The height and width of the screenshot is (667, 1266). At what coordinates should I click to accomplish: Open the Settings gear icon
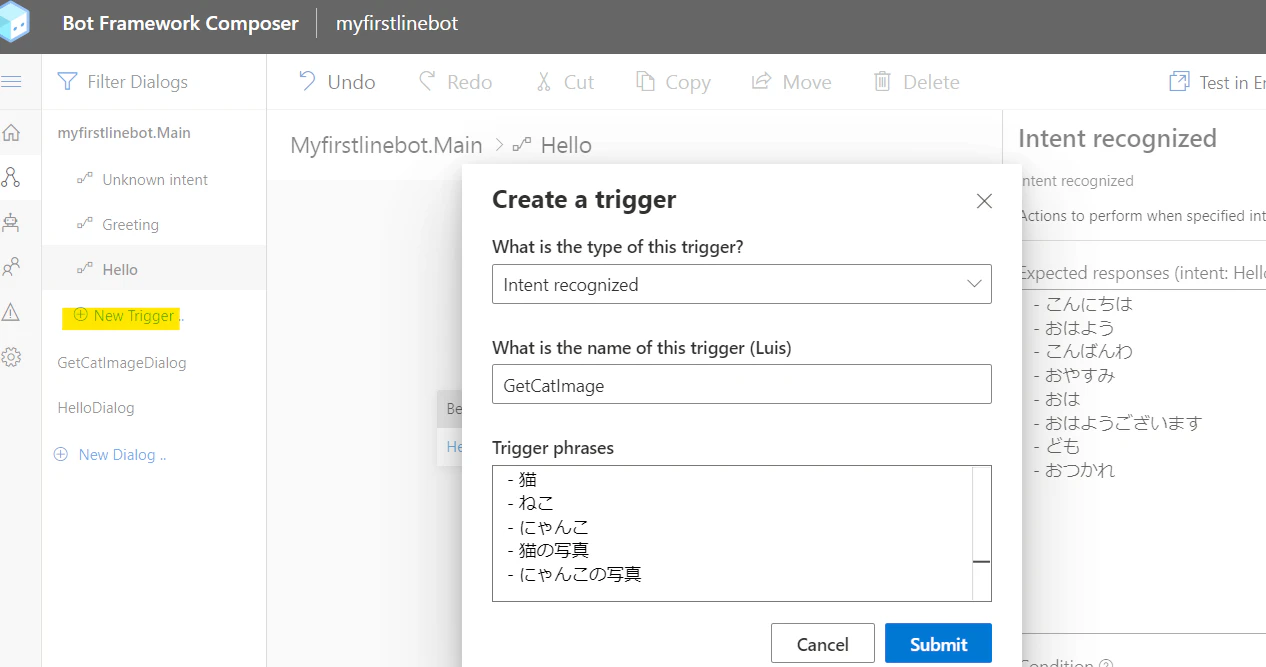[11, 357]
